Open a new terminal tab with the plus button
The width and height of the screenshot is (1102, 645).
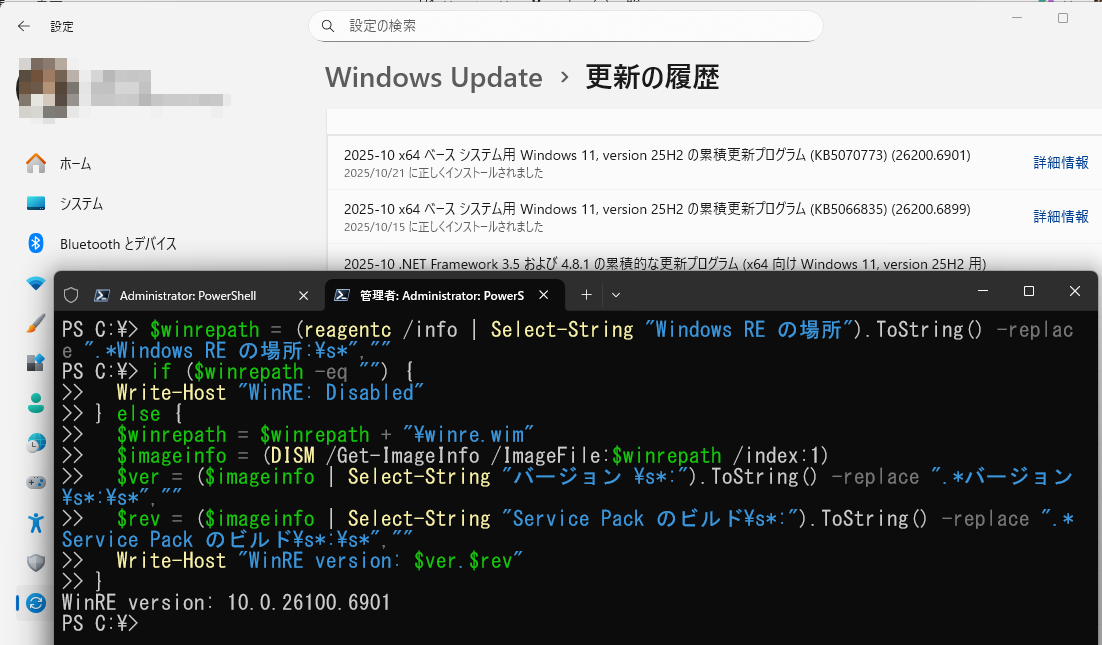point(587,294)
